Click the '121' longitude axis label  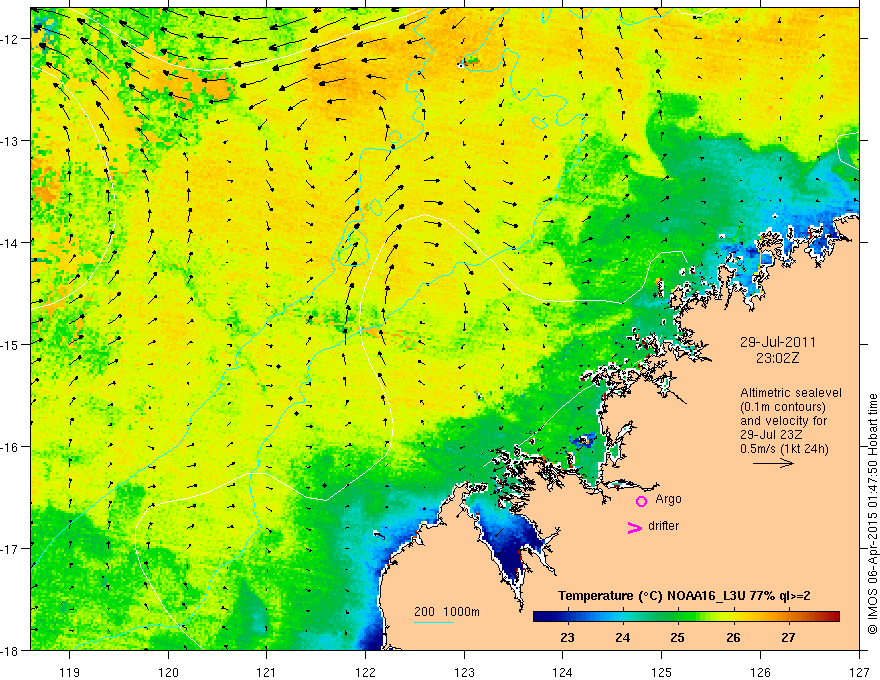(267, 672)
